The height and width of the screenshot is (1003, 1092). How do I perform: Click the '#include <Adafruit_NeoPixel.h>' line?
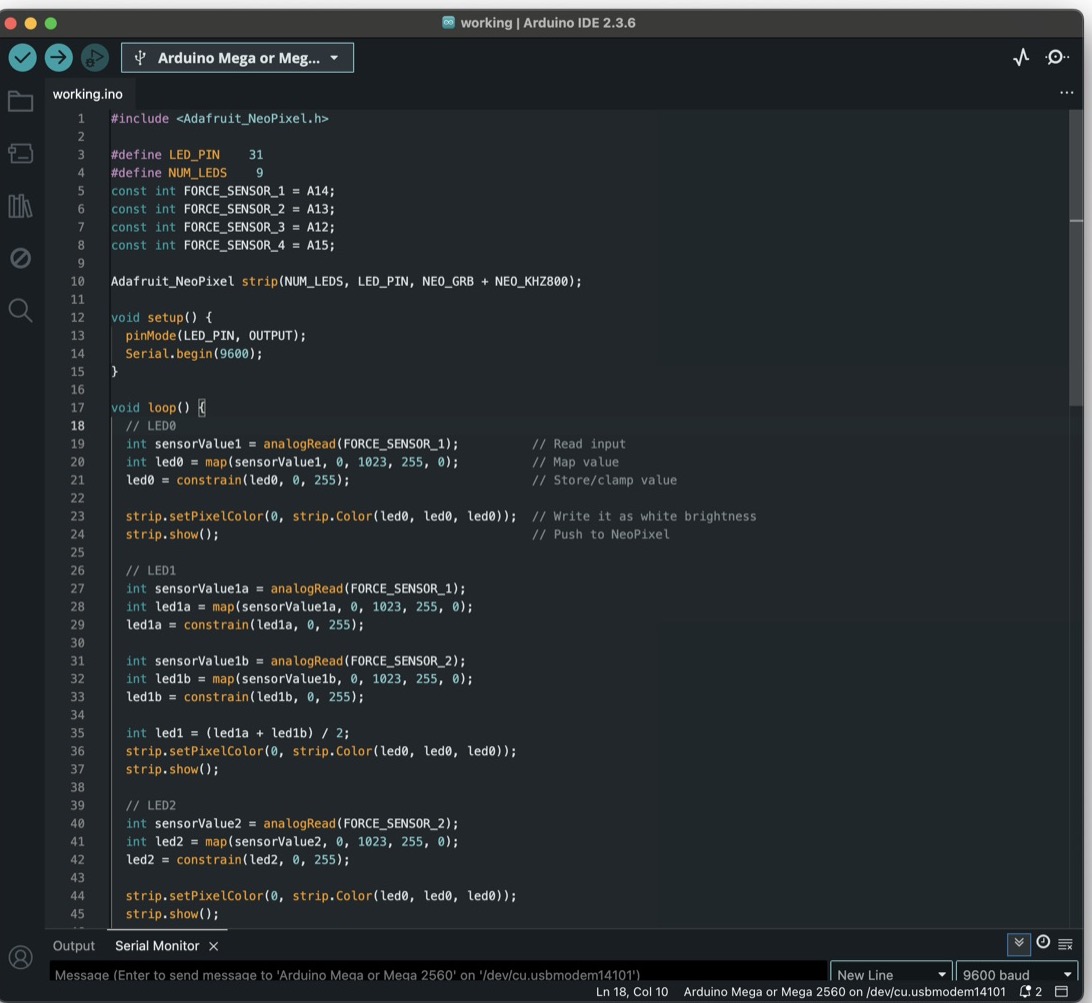(x=219, y=118)
